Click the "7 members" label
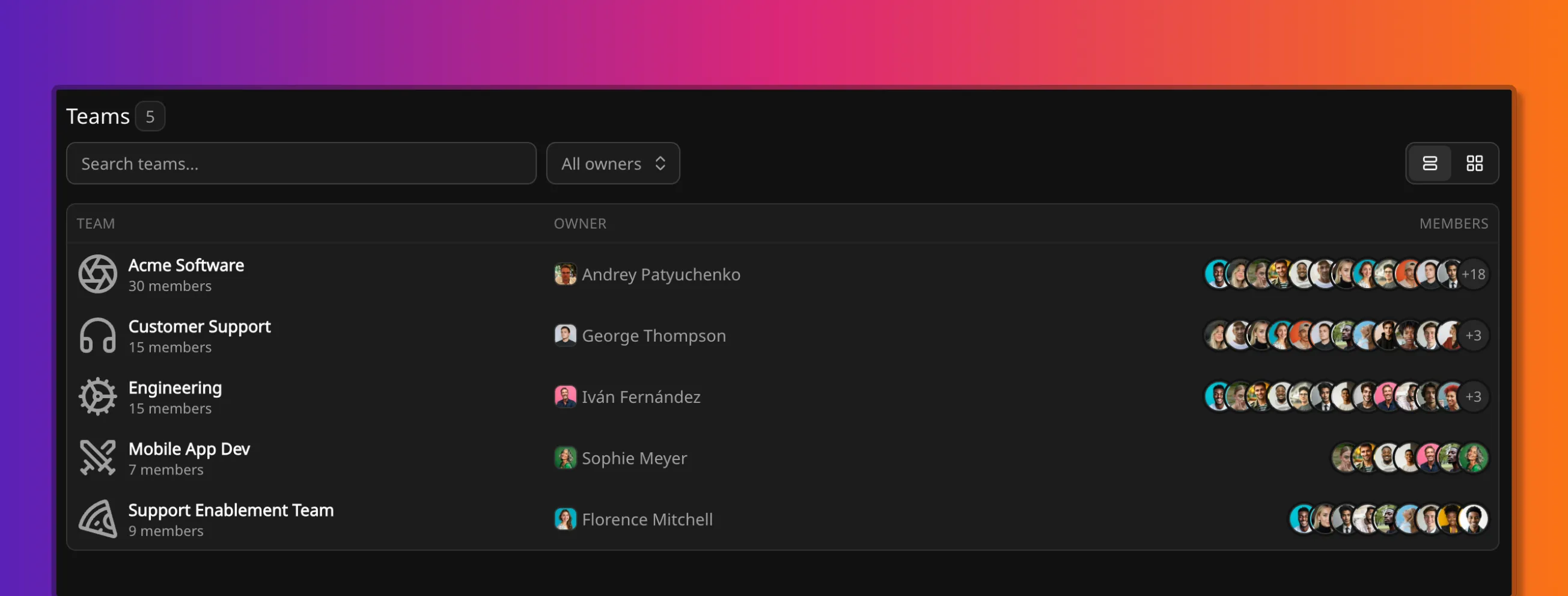Image resolution: width=1568 pixels, height=596 pixels. tap(165, 470)
